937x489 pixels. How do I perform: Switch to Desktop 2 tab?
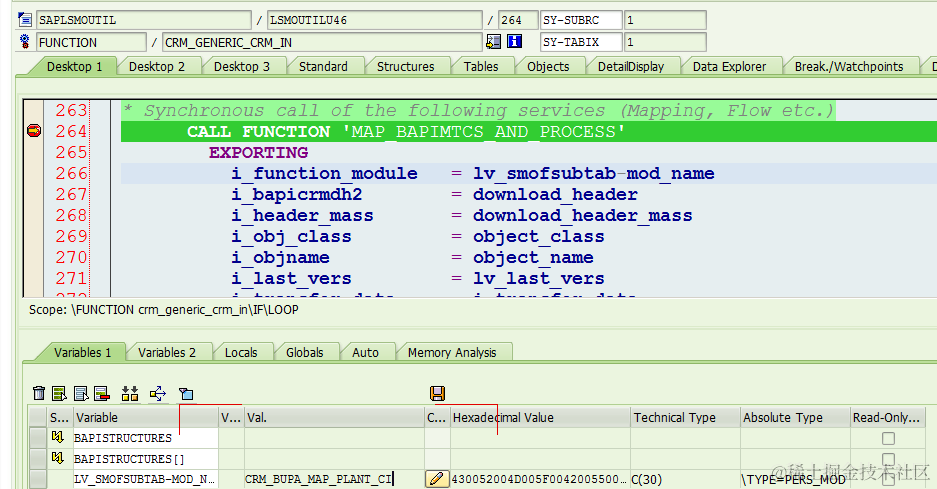[x=157, y=66]
